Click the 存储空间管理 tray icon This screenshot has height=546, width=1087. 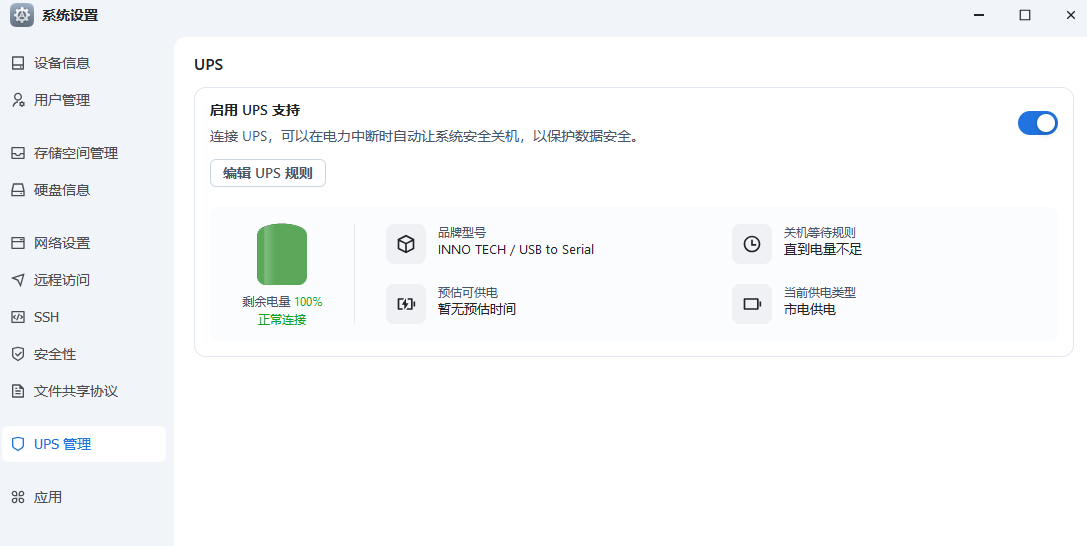[18, 153]
